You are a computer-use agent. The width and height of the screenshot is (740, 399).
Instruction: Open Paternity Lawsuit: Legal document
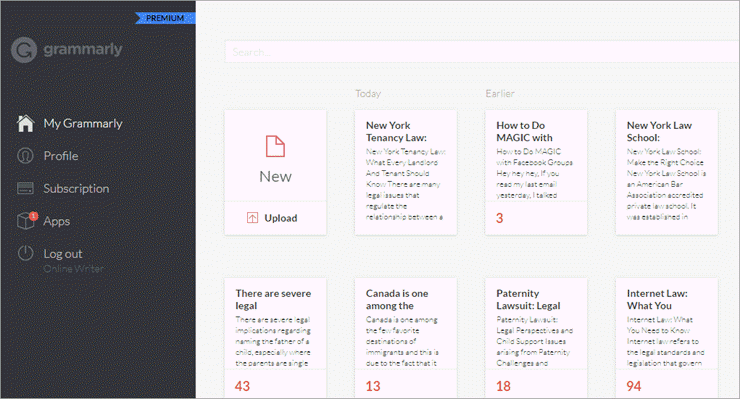pyautogui.click(x=536, y=338)
